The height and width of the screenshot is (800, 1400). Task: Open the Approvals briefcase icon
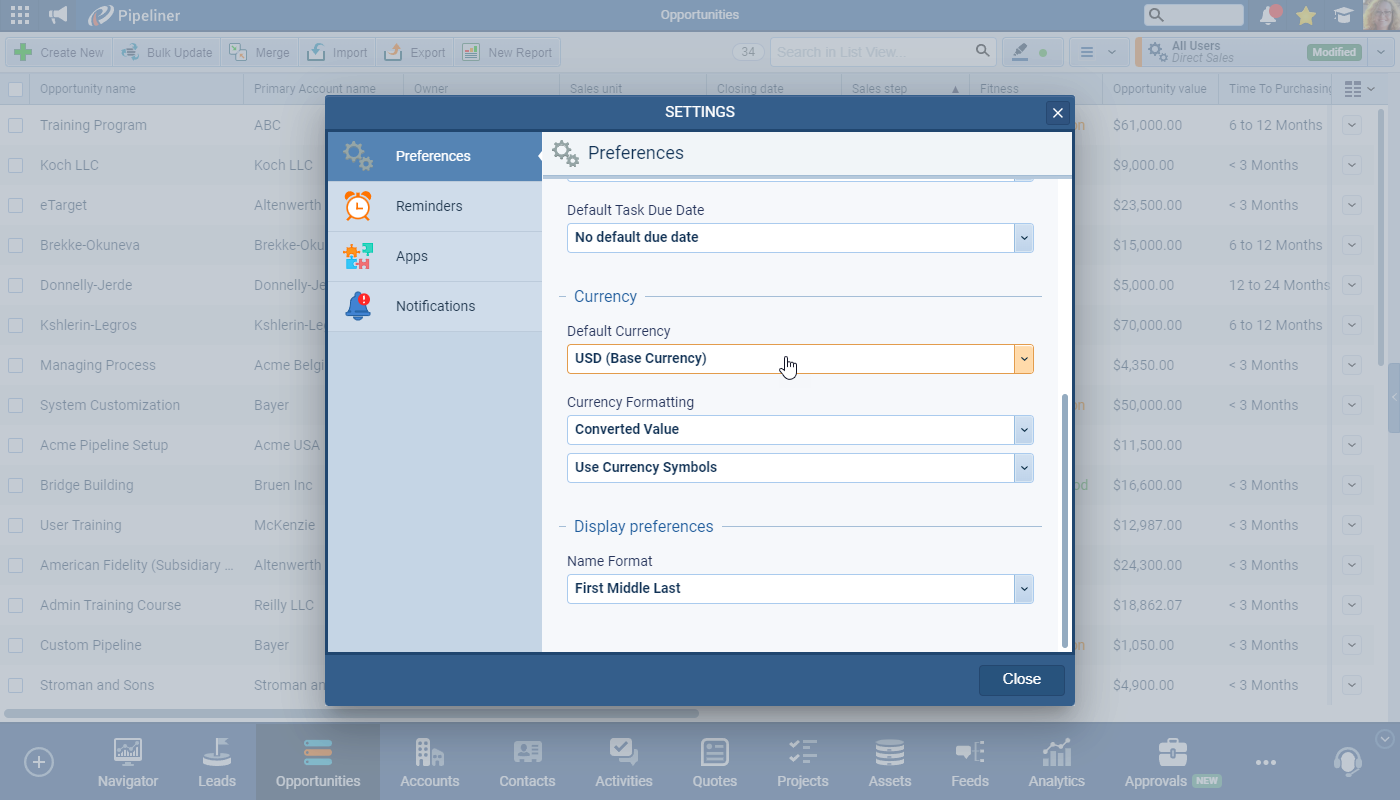coord(1172,752)
